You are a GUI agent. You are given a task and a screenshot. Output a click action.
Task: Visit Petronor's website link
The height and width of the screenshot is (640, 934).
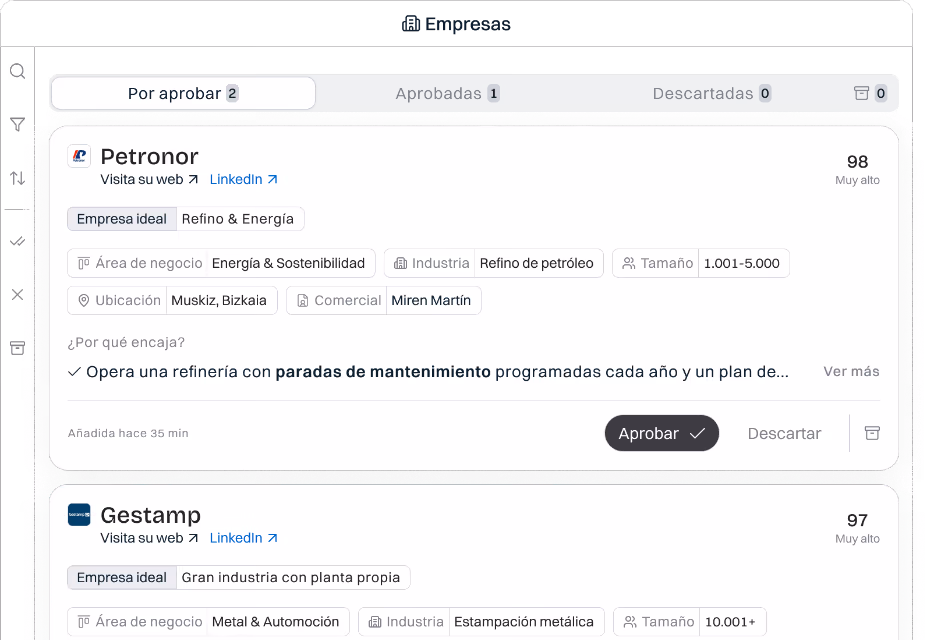tap(149, 179)
